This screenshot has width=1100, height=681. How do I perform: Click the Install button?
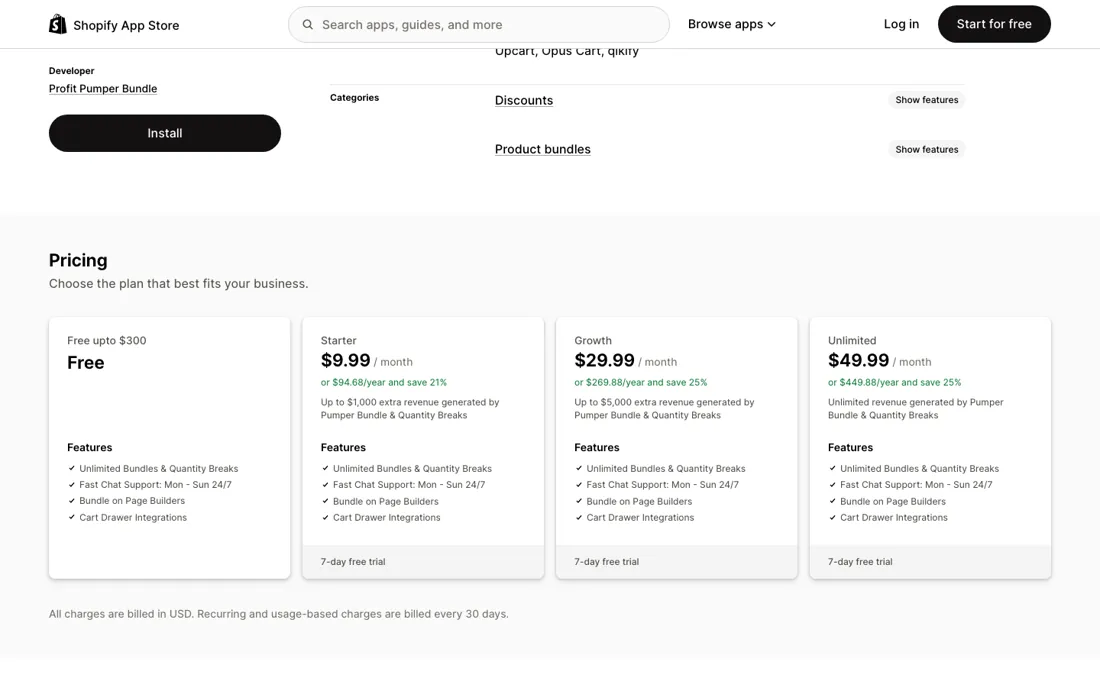[165, 133]
